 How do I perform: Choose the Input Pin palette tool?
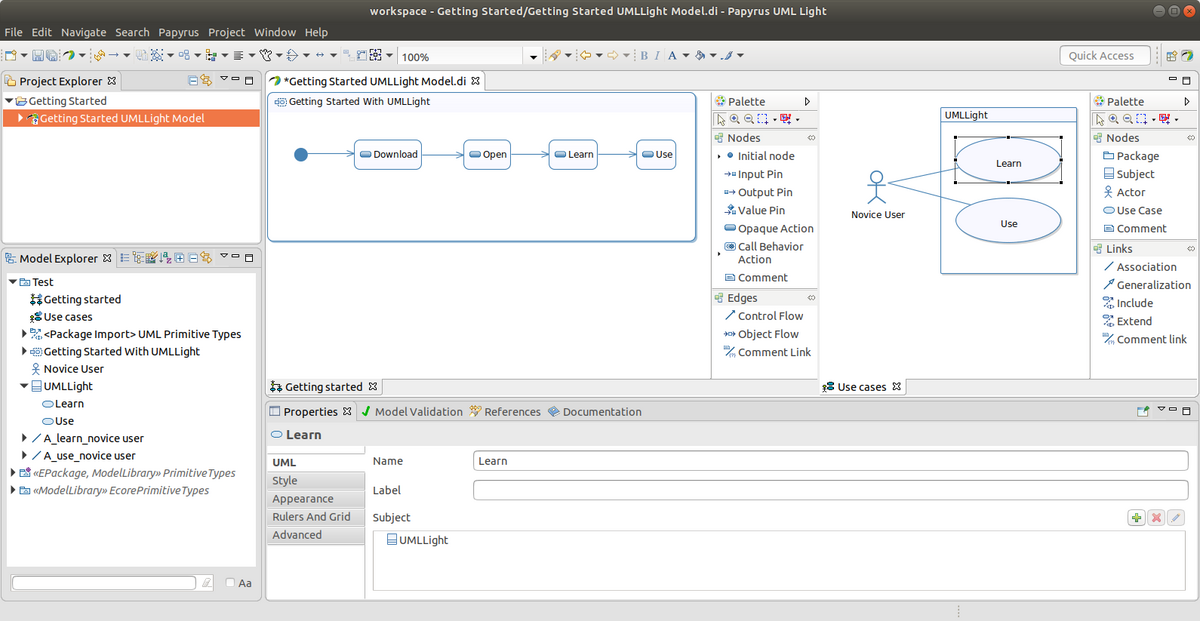click(x=759, y=174)
